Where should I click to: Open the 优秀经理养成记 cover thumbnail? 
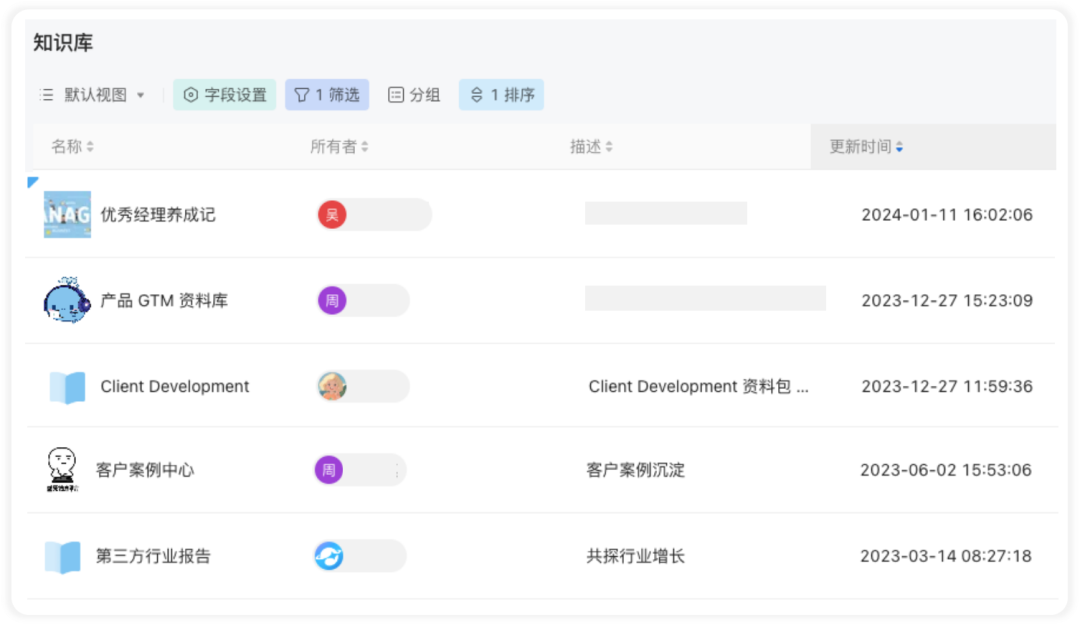(x=67, y=214)
